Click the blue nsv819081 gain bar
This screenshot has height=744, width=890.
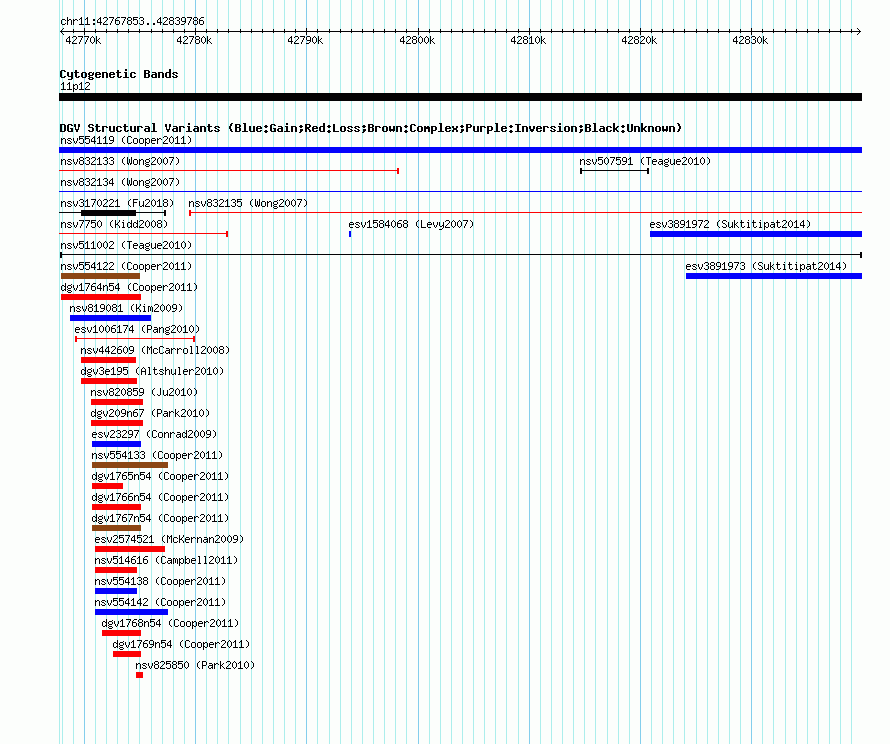tap(110, 318)
